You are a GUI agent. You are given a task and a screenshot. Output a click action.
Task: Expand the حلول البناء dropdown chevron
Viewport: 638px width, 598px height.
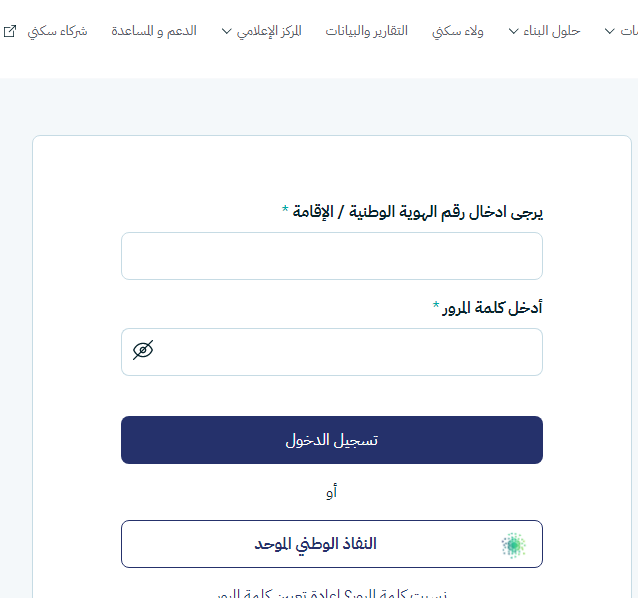tap(515, 31)
